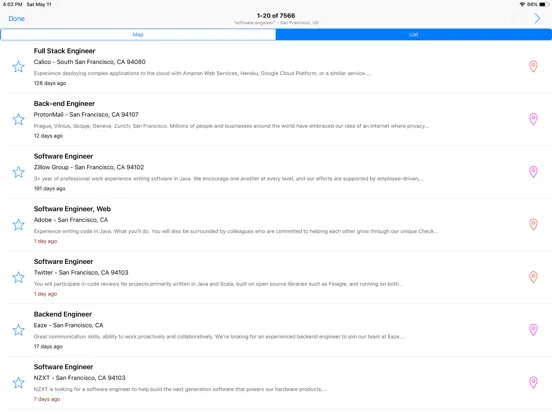This screenshot has width=552, height=414.
Task: Favorite the ProtonMail Back-end Engineer listing
Action: (x=18, y=119)
